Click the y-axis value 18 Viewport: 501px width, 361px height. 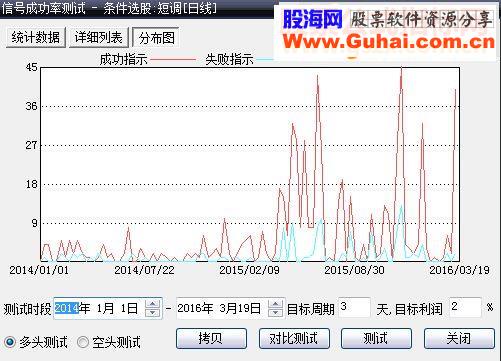(x=32, y=184)
